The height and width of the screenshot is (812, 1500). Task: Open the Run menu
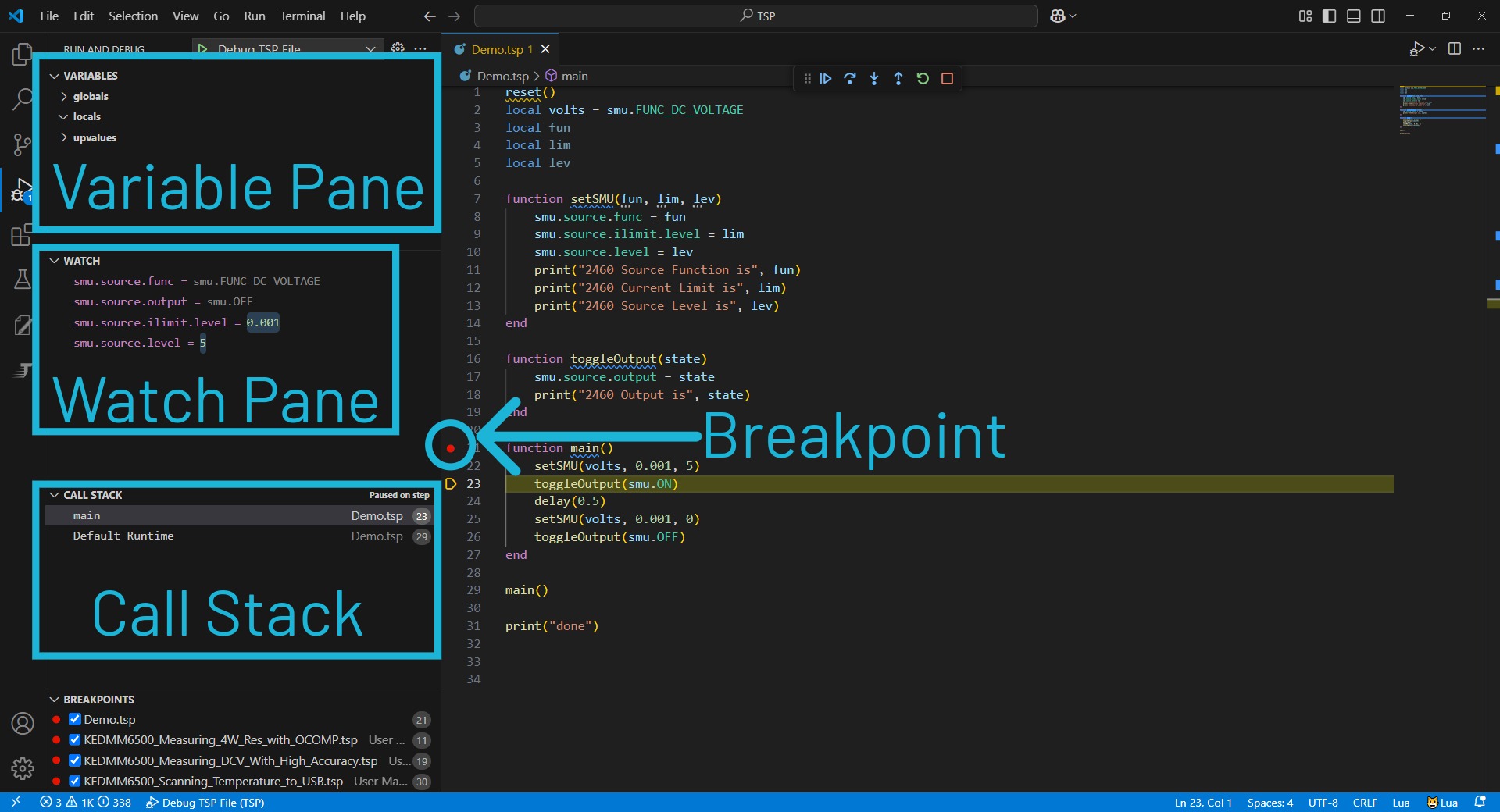[x=253, y=16]
